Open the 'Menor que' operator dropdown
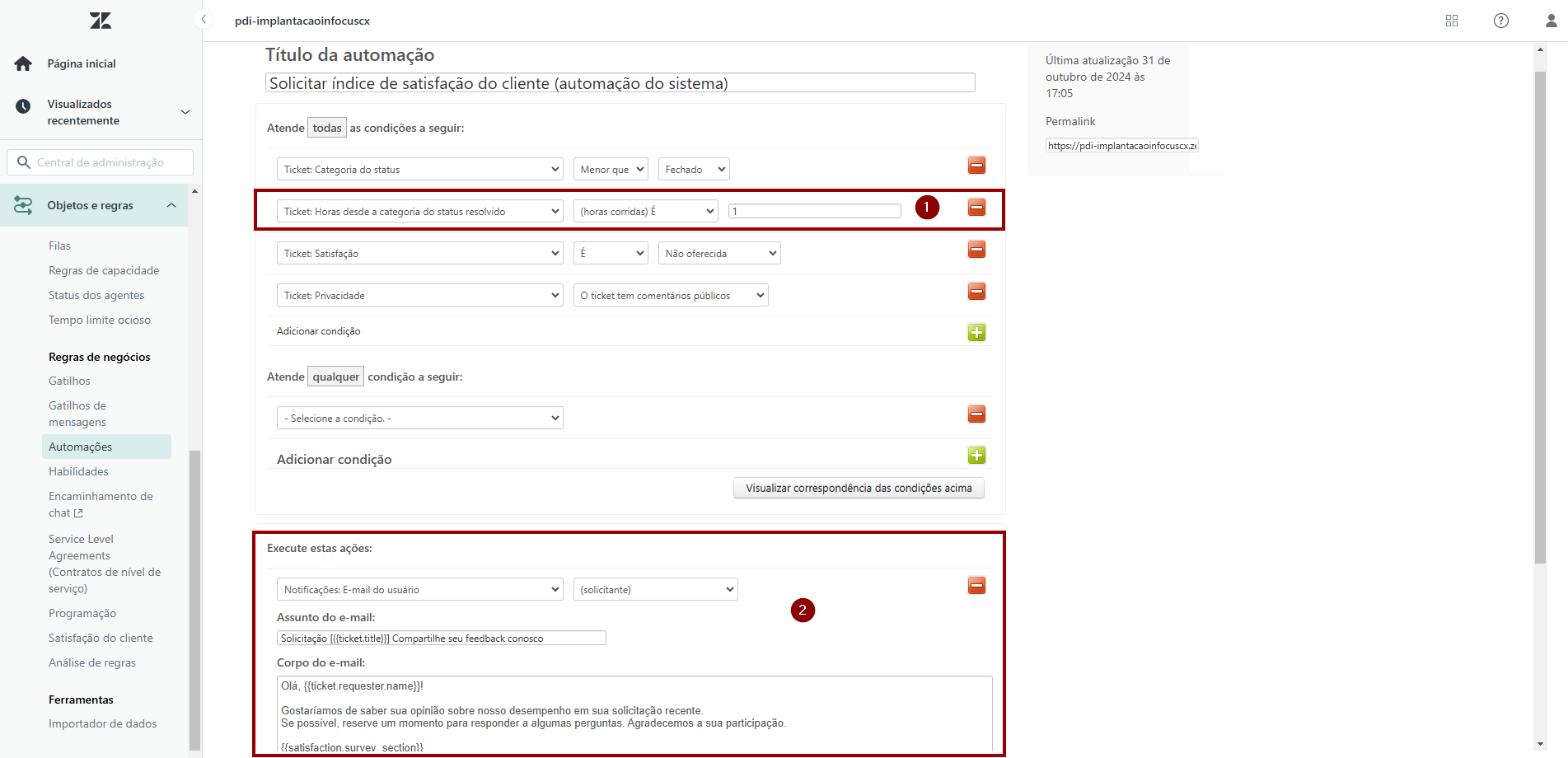The width and height of the screenshot is (1568, 758). (x=611, y=170)
